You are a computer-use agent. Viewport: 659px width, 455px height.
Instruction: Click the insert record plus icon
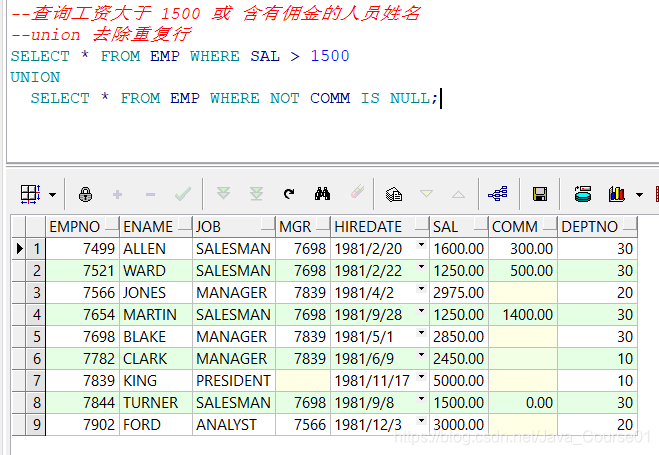118,195
